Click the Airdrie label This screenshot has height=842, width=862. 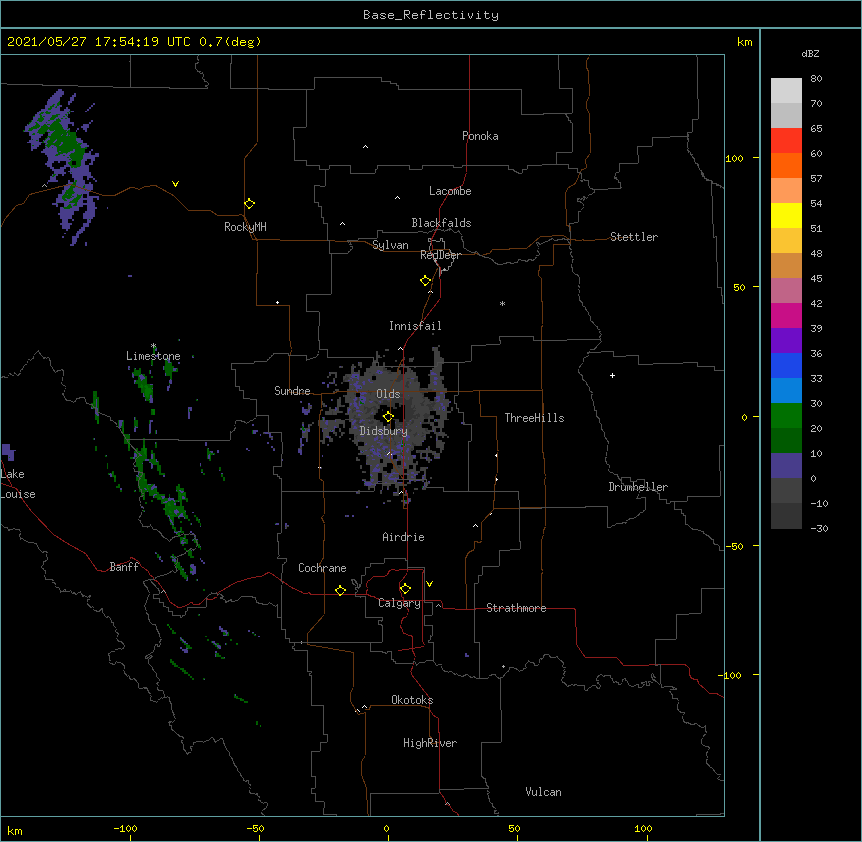[404, 537]
